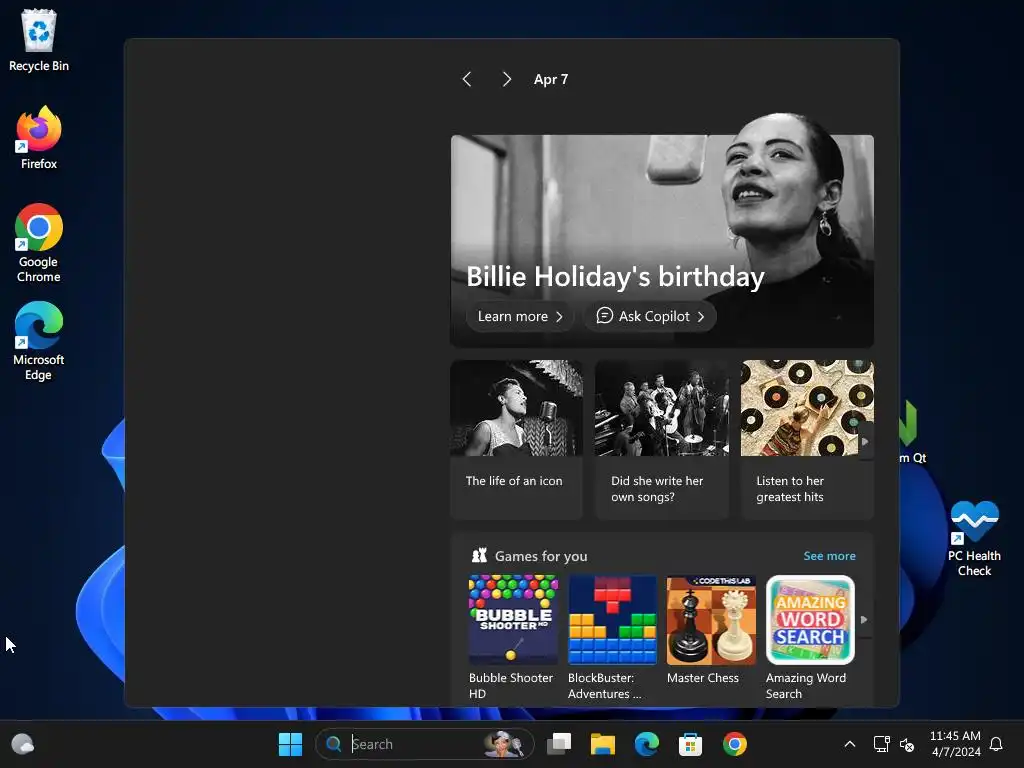
Task: Open the BlockBuster: Adventures game tile
Action: (613, 637)
